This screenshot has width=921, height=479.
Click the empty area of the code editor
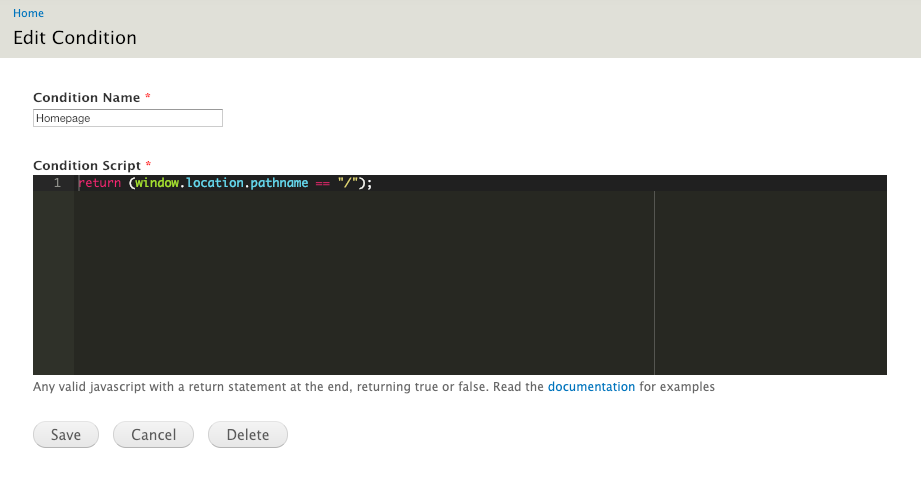364,282
